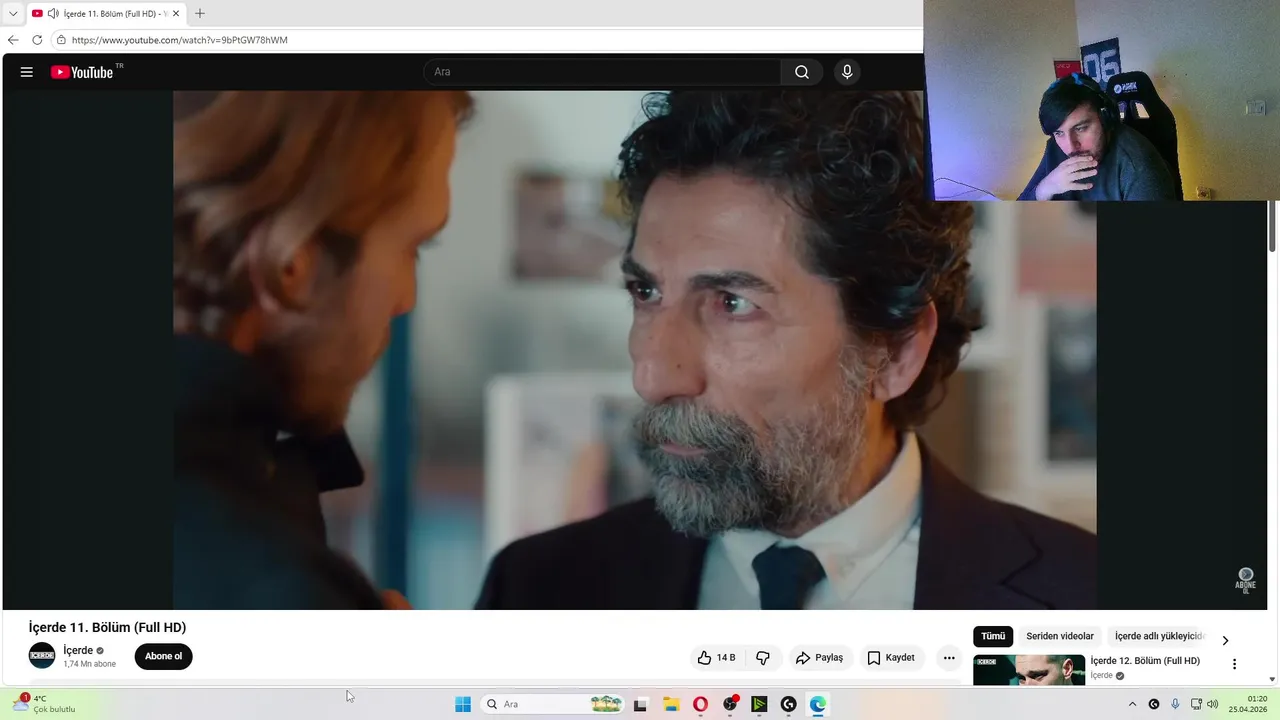1280x720 pixels.
Task: Open Microsoft Edge from taskbar
Action: (818, 705)
